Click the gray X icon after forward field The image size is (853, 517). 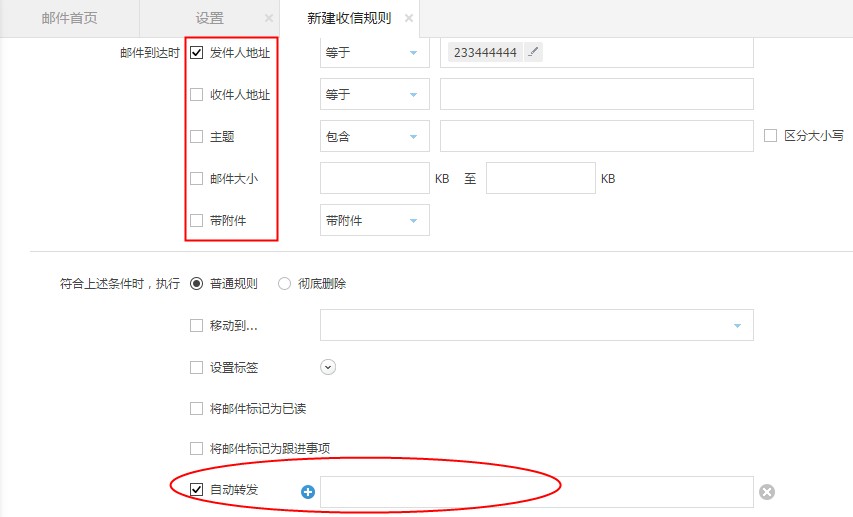pyautogui.click(x=766, y=491)
